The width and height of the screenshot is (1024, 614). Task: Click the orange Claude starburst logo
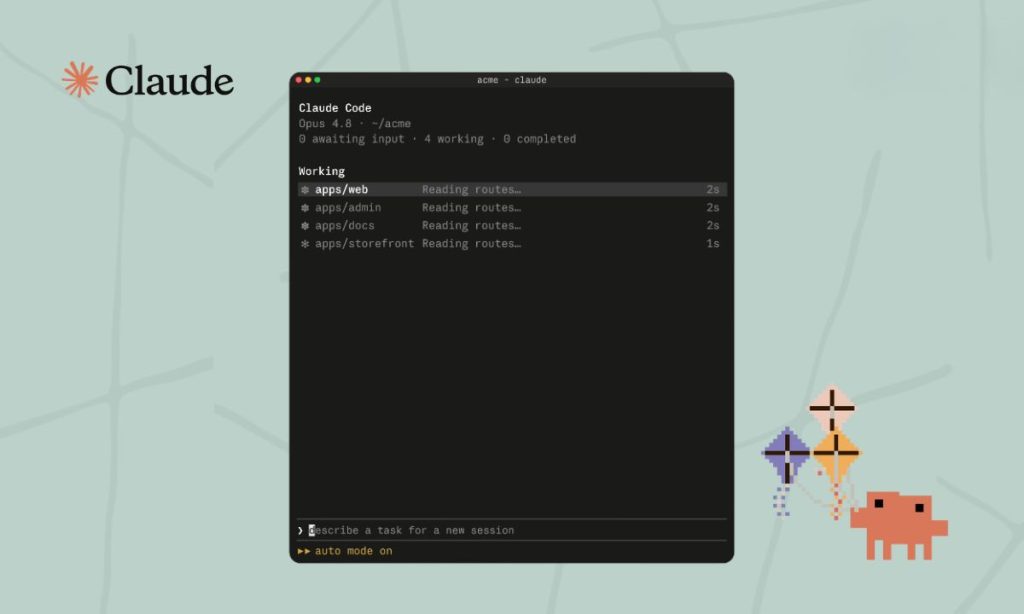tap(80, 80)
